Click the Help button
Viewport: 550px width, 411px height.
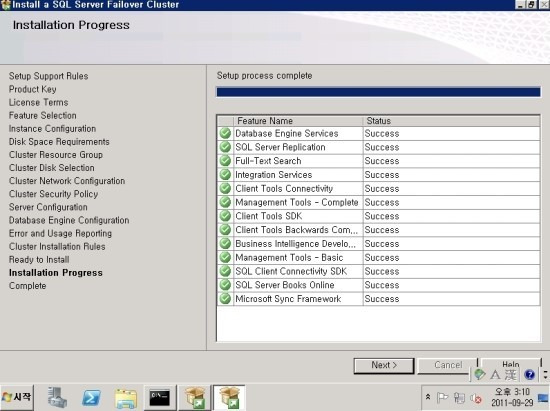click(511, 363)
